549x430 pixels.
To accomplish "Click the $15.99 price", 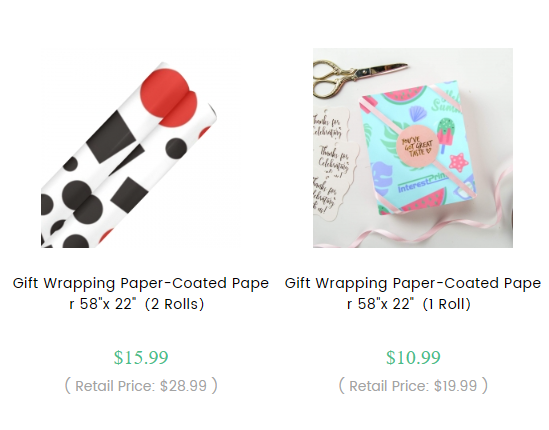I will [141, 358].
